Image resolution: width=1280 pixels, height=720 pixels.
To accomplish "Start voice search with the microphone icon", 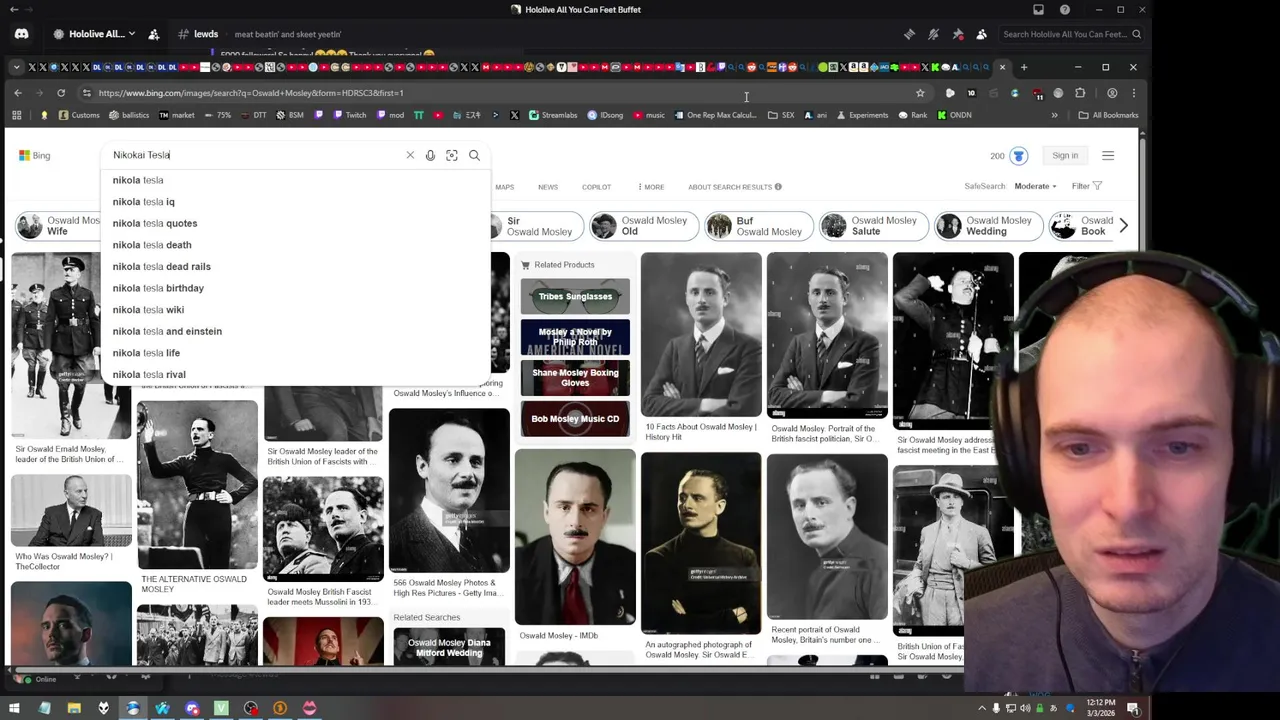I will click(430, 155).
